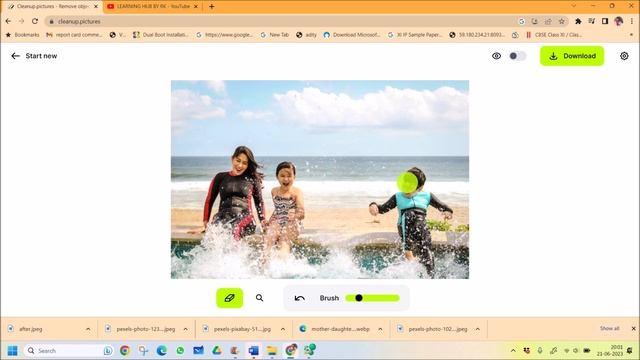Switch to Cleanup.pictures browser tab
Viewport: 640px width, 360px height.
(52, 7)
